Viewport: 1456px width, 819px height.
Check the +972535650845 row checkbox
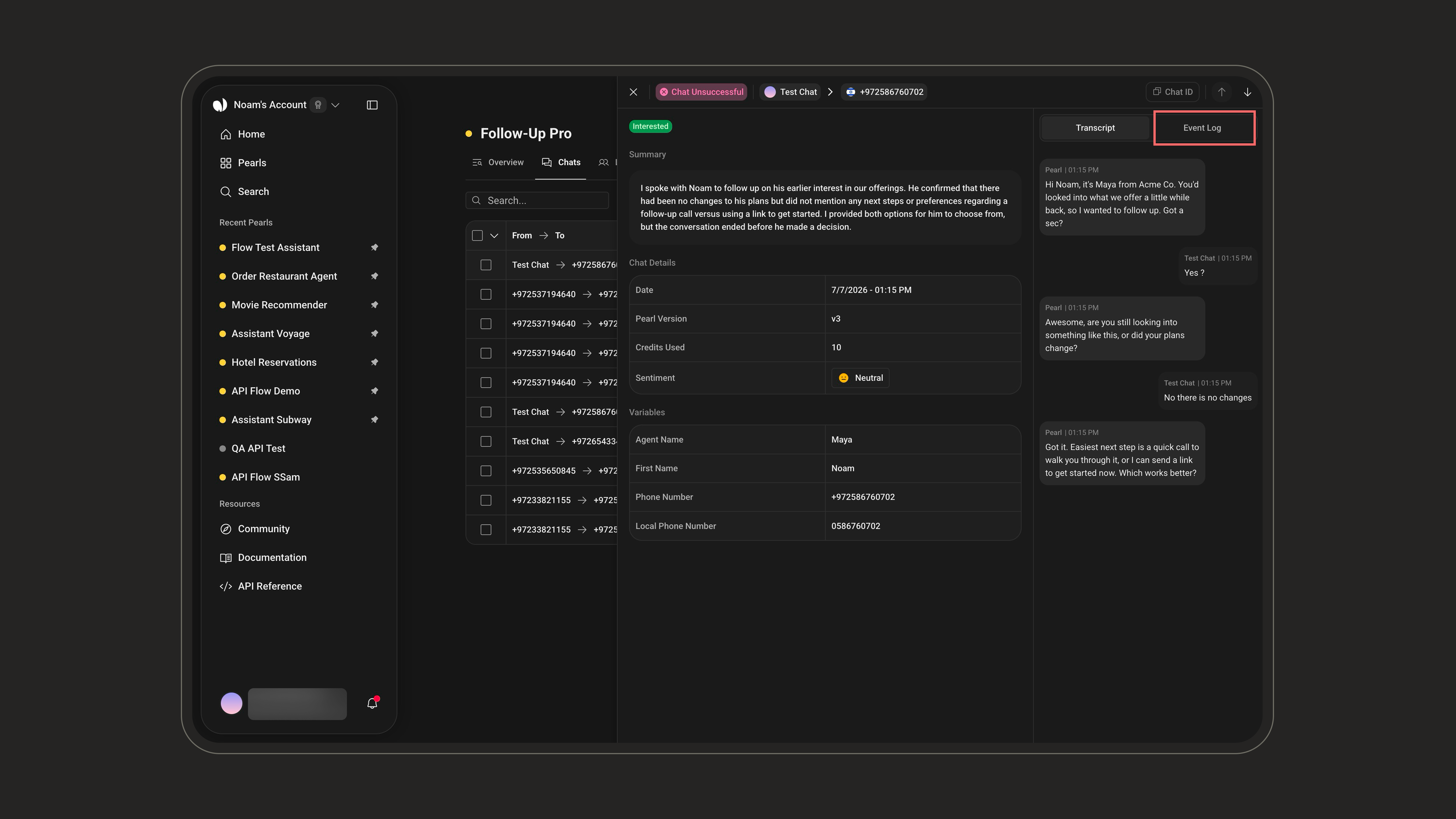coord(486,471)
